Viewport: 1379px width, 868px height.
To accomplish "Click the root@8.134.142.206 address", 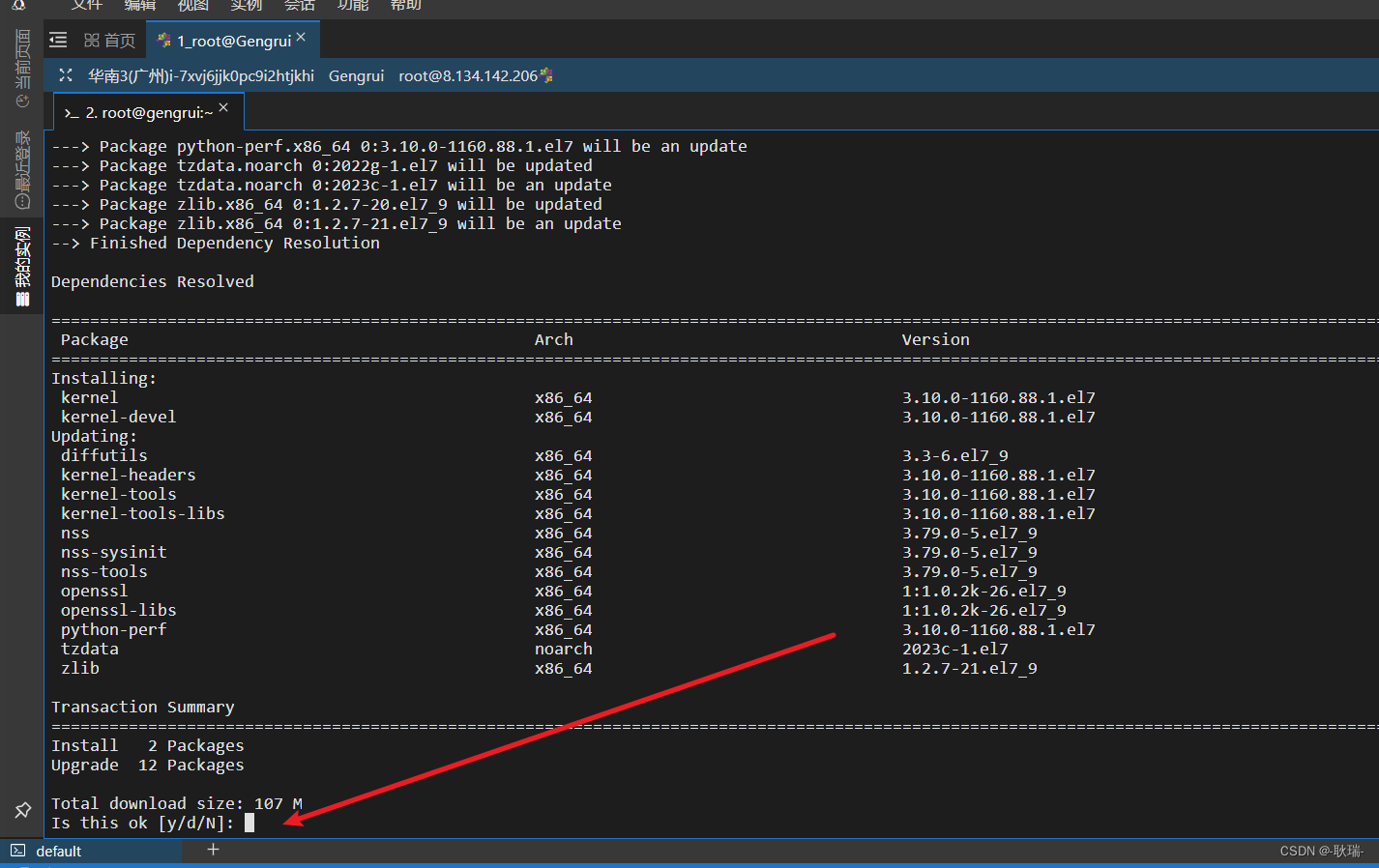I will pos(468,75).
